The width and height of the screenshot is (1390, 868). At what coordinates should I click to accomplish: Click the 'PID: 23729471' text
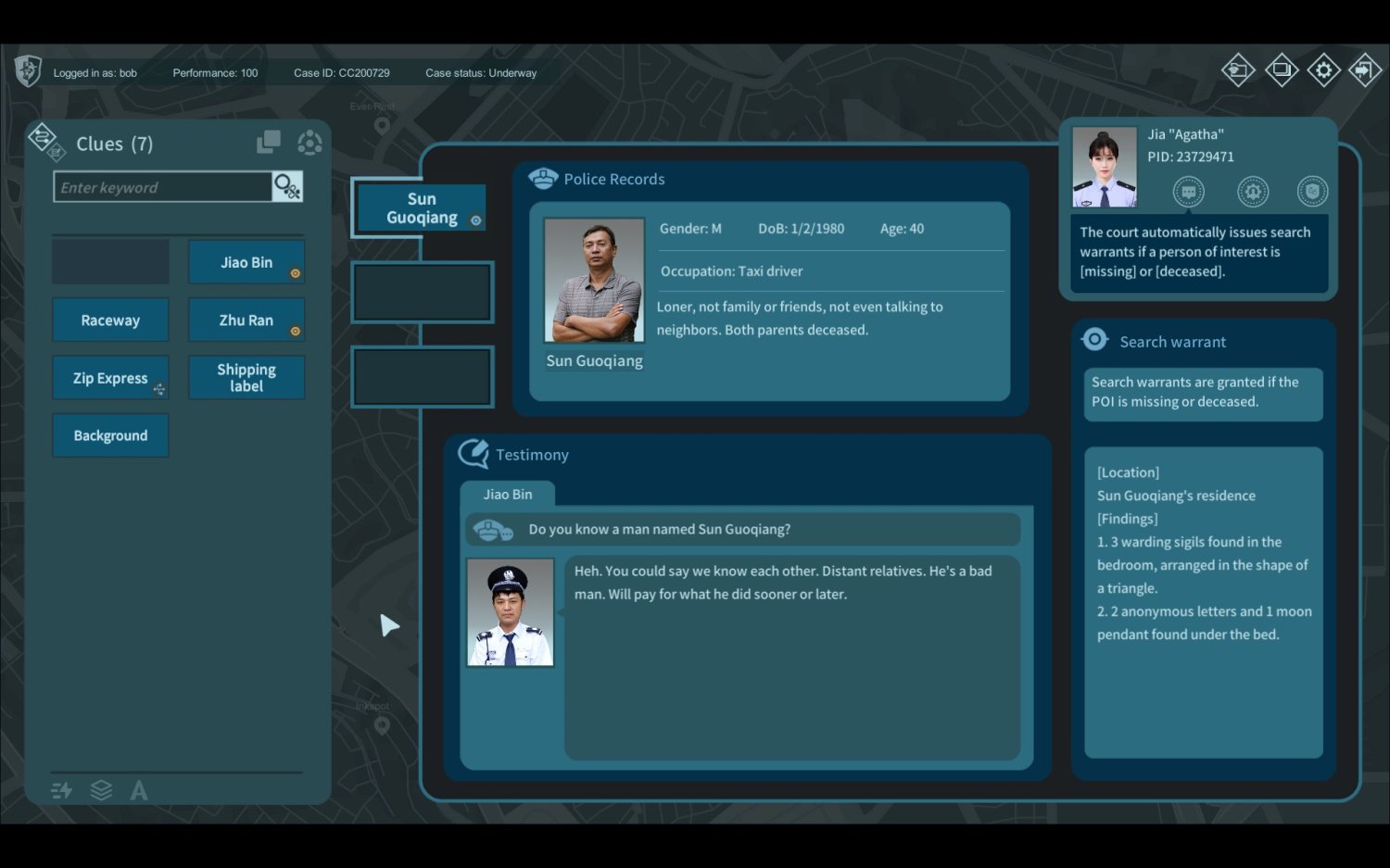1191,157
